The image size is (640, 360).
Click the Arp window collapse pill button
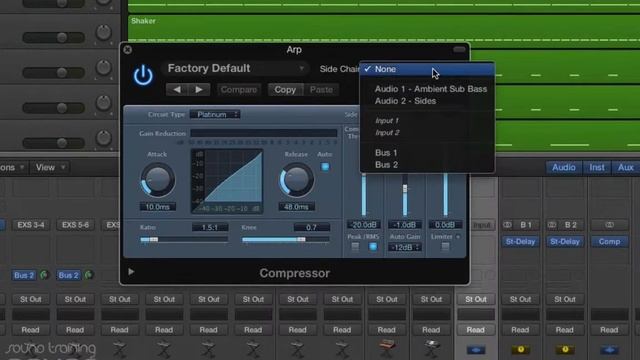pyautogui.click(x=459, y=49)
